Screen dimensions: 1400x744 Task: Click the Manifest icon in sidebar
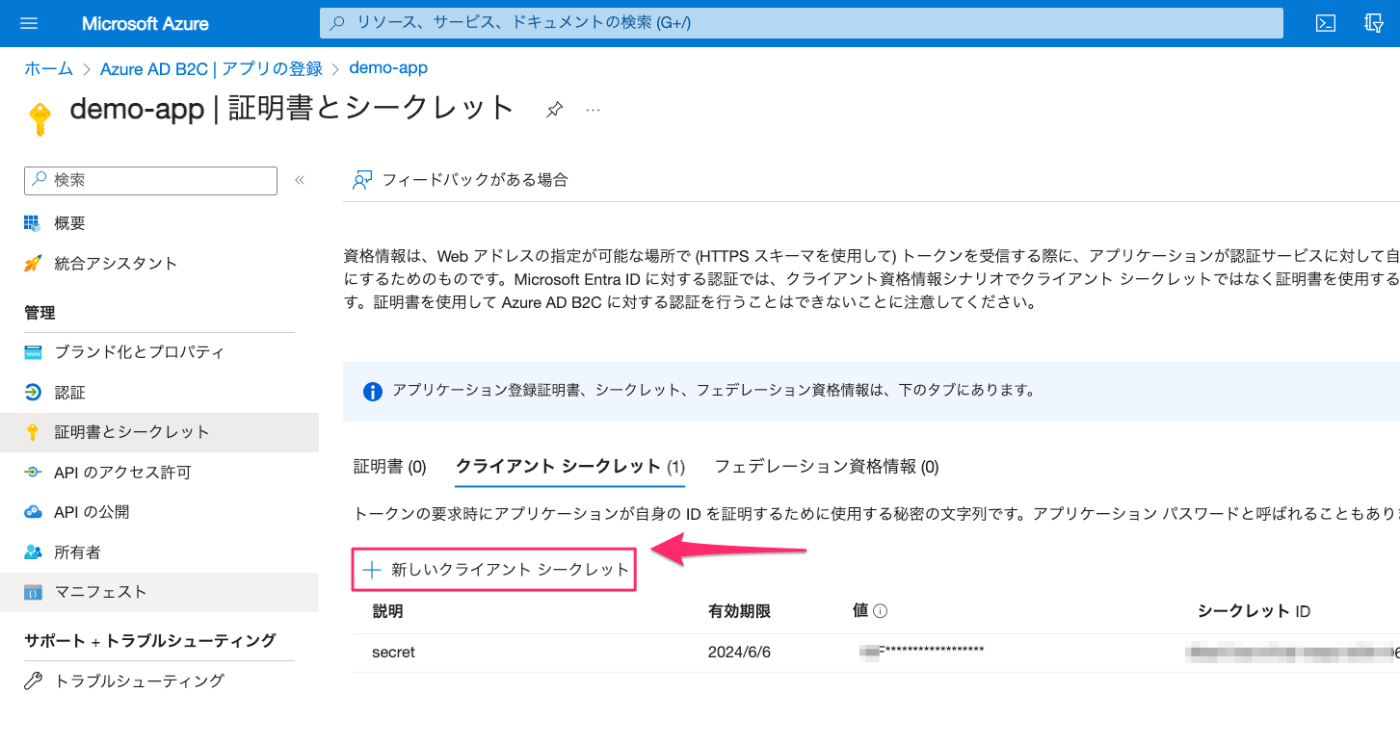tap(33, 592)
